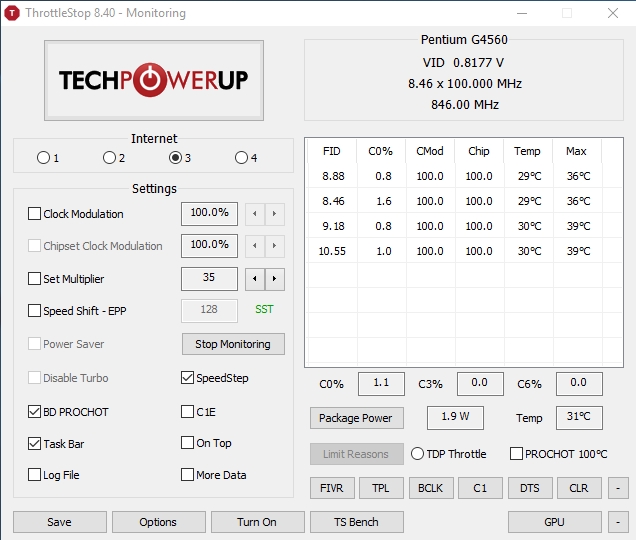Image resolution: width=636 pixels, height=540 pixels.
Task: Enable the On Top checkbox
Action: click(x=187, y=443)
